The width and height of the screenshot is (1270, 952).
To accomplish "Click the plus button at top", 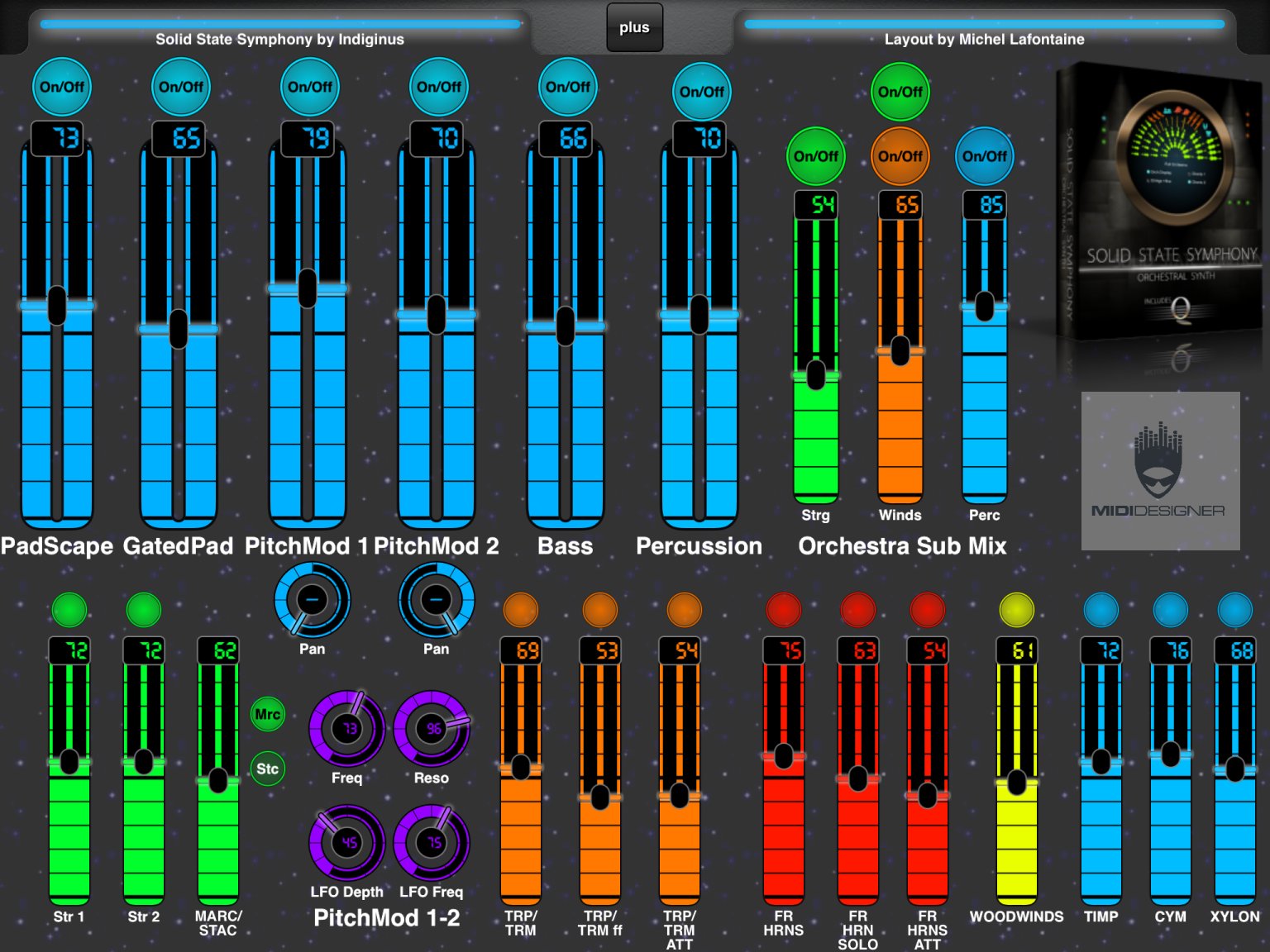I will point(634,27).
